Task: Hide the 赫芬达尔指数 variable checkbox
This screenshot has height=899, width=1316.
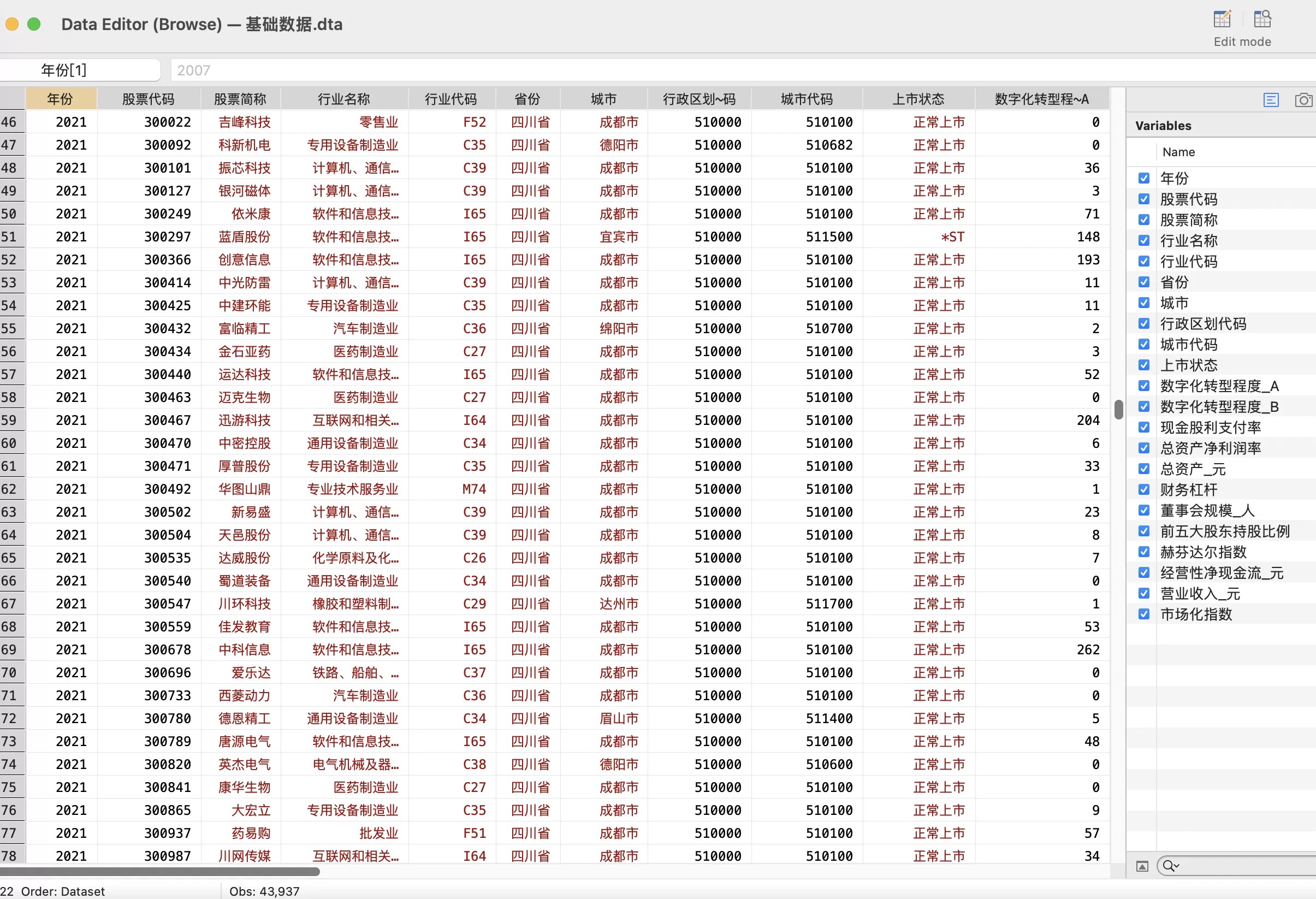Action: (x=1143, y=552)
